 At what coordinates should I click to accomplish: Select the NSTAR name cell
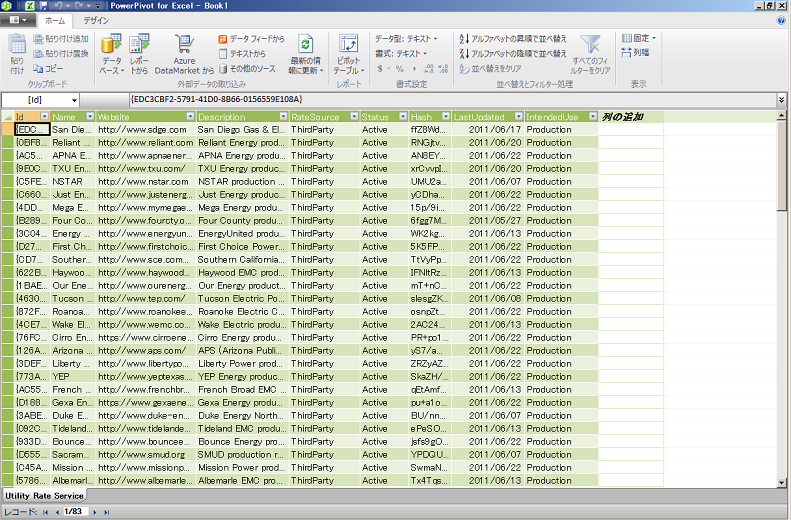73,182
